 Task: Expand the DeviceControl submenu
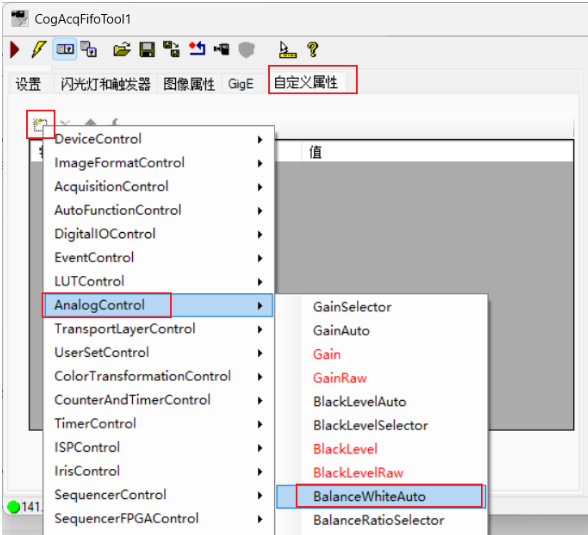click(159, 139)
